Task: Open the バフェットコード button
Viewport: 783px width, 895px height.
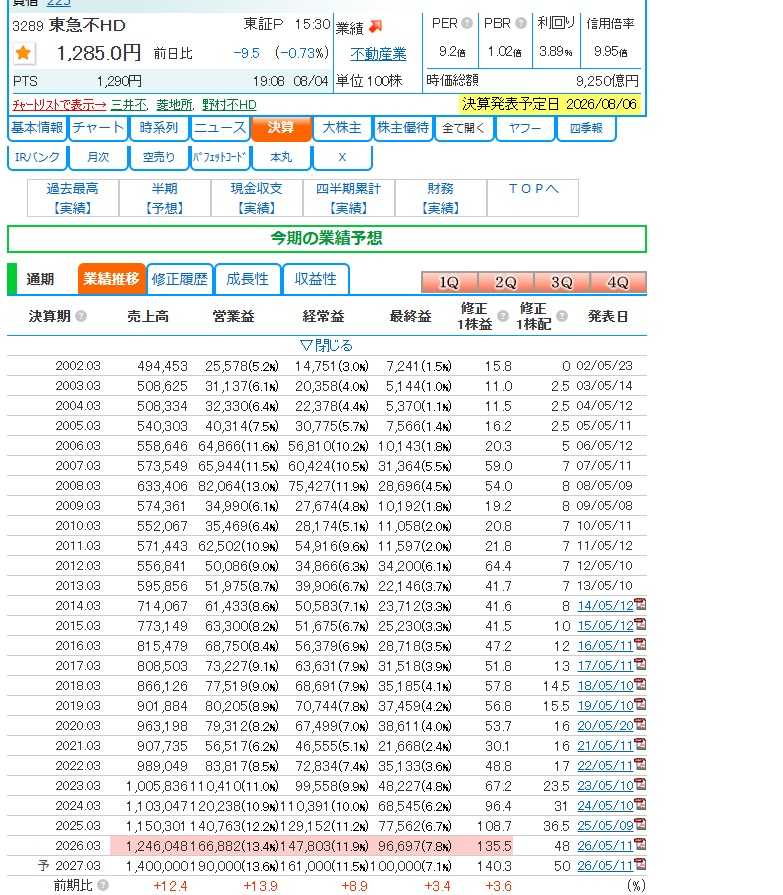Action: coord(220,158)
